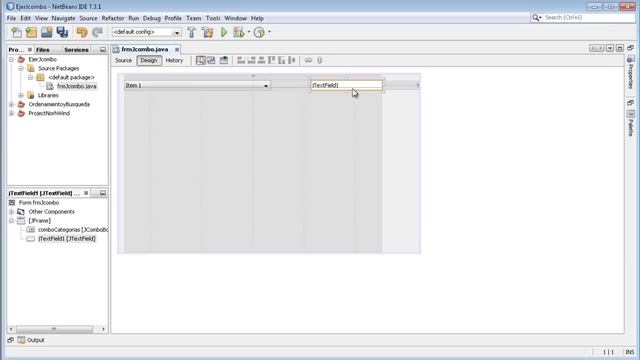Image resolution: width=640 pixels, height=360 pixels.
Task: Click the New Project toolbar icon
Action: (31, 32)
